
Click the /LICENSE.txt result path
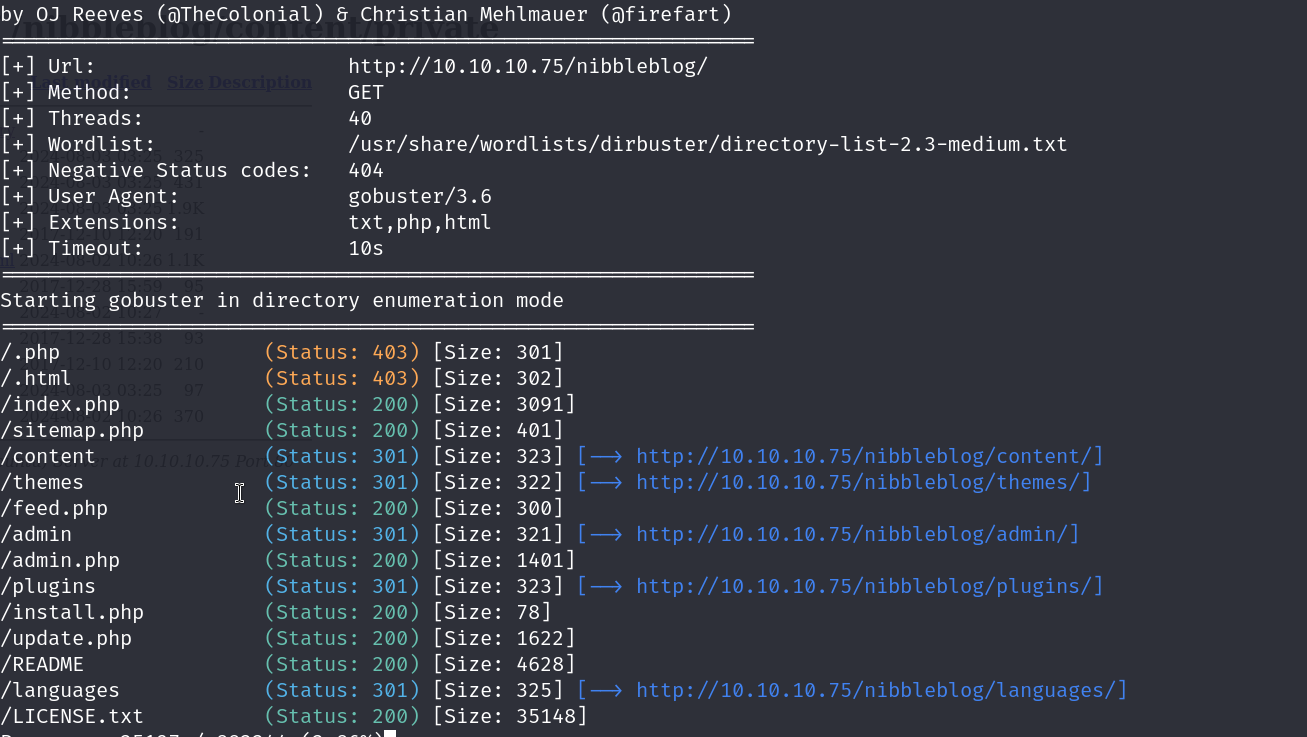(72, 717)
